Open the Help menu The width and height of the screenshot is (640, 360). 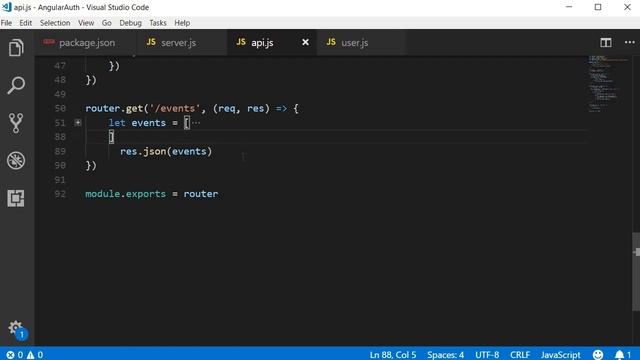click(182, 23)
